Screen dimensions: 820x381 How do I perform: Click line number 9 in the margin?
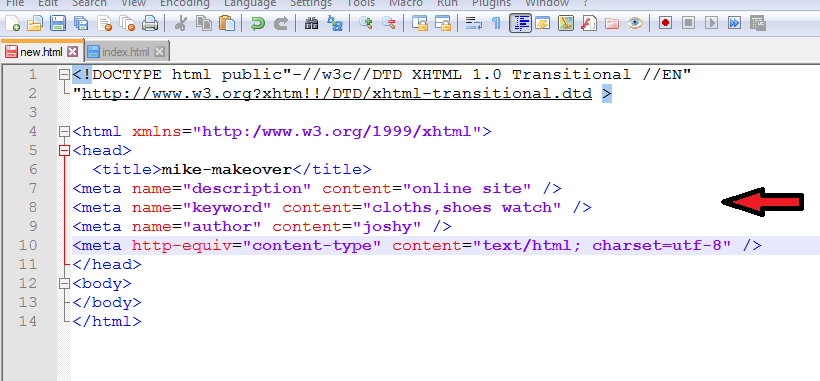pyautogui.click(x=32, y=226)
